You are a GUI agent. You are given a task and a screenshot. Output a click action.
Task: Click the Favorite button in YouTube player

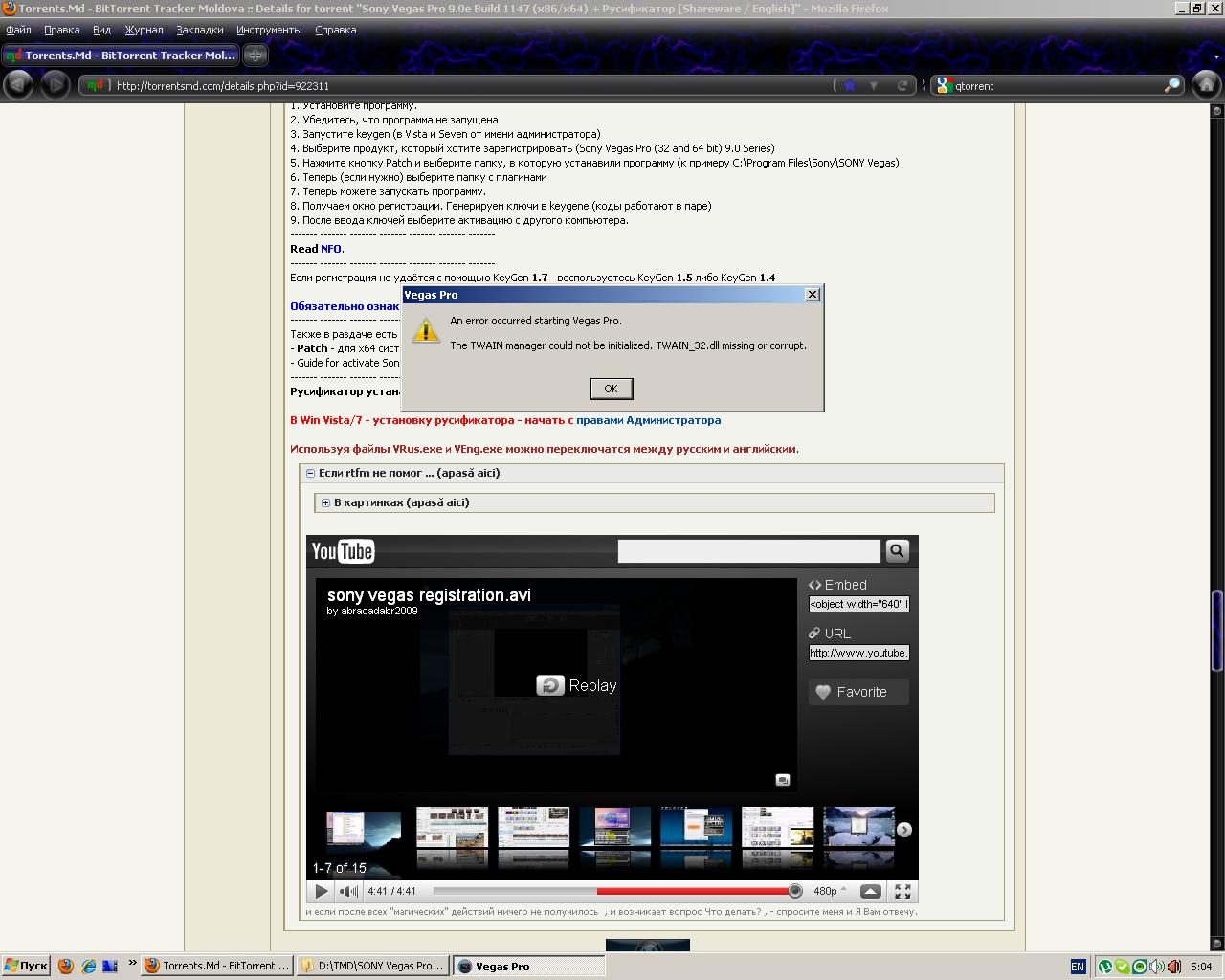(x=858, y=692)
